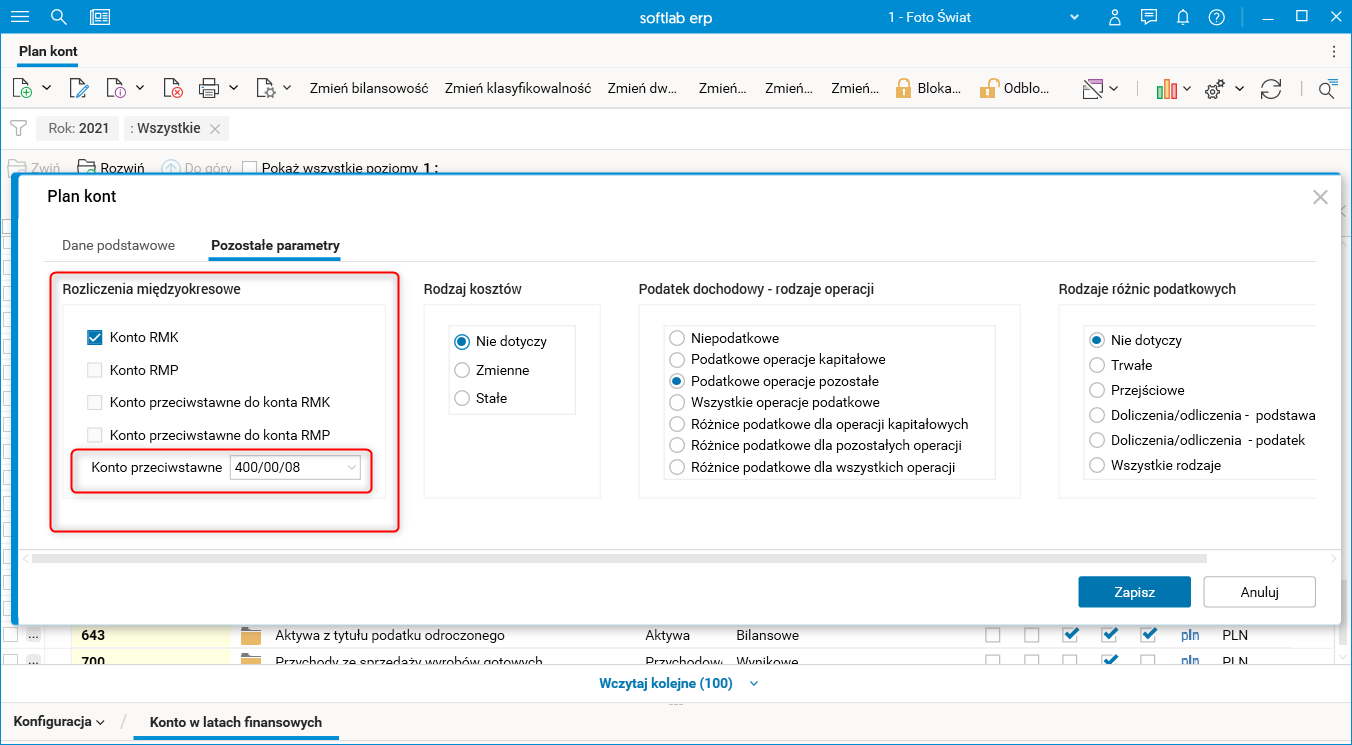Expand the company selector 1 - Foto Świat
This screenshot has width=1352, height=745.
(x=1075, y=17)
